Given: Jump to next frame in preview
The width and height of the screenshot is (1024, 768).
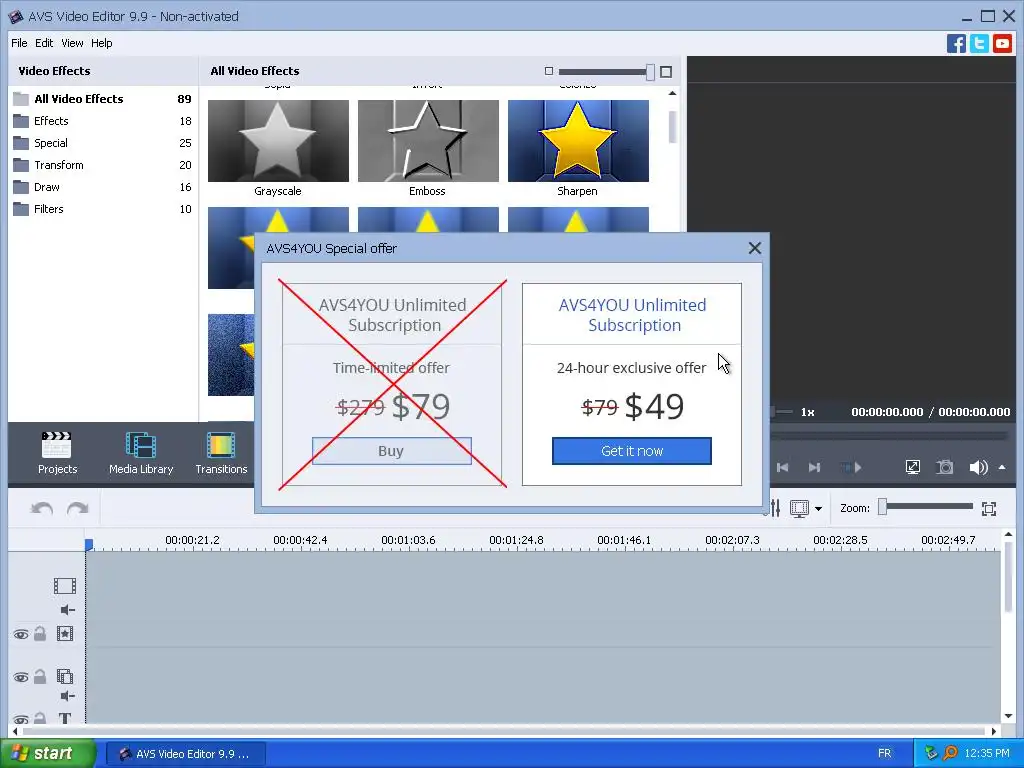Looking at the screenshot, I should coord(814,468).
